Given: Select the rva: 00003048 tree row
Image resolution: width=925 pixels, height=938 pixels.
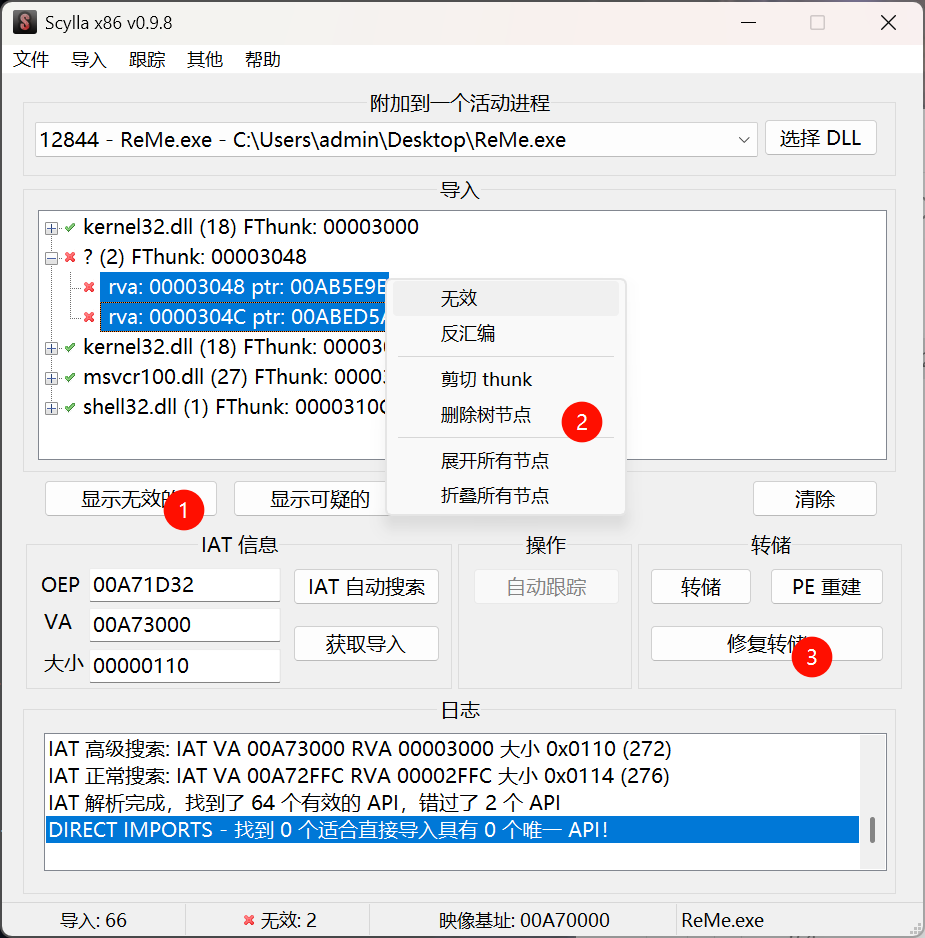Looking at the screenshot, I should 244,287.
